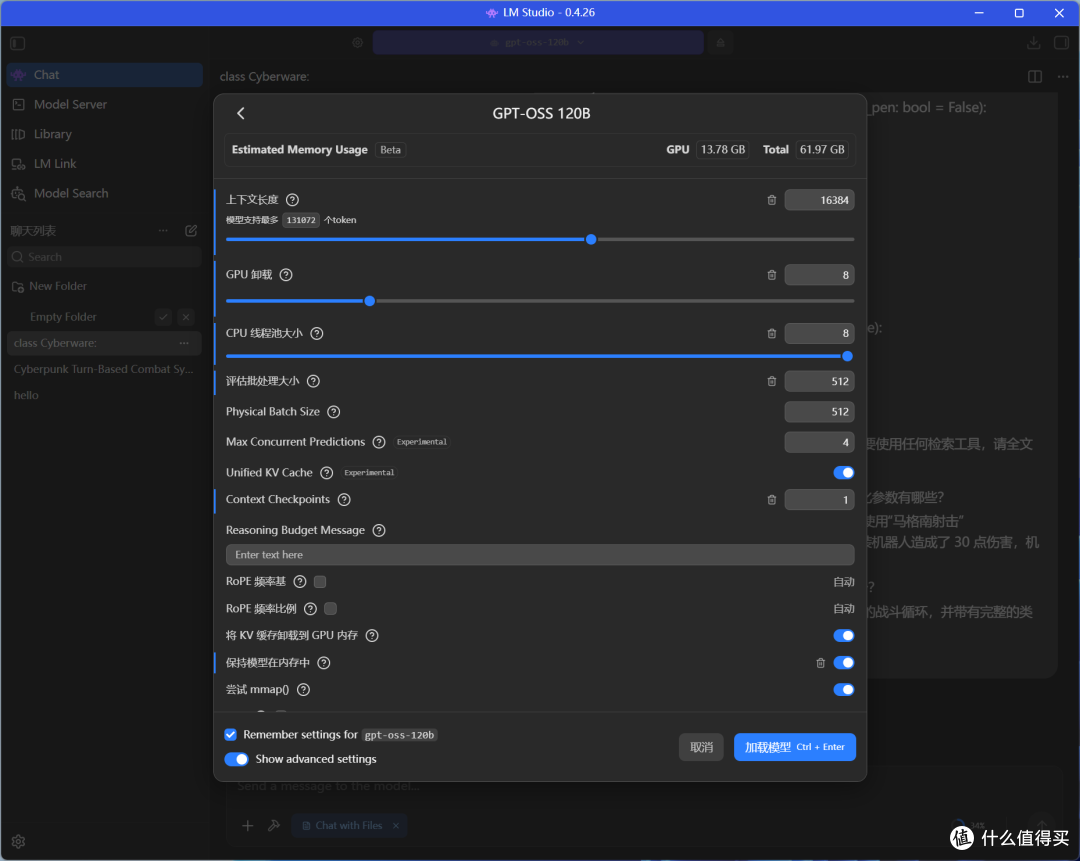
Task: Click the GPU 卸载 slider handle
Action: [x=370, y=301]
